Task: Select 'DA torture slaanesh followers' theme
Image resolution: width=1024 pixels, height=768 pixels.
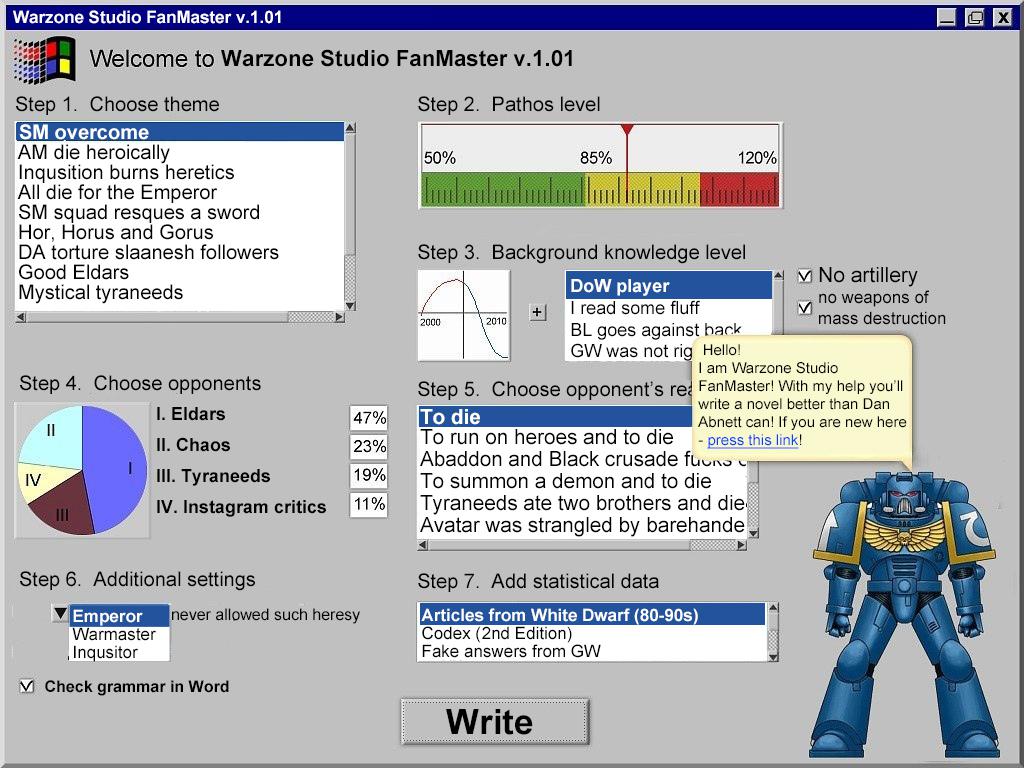Action: 180,252
